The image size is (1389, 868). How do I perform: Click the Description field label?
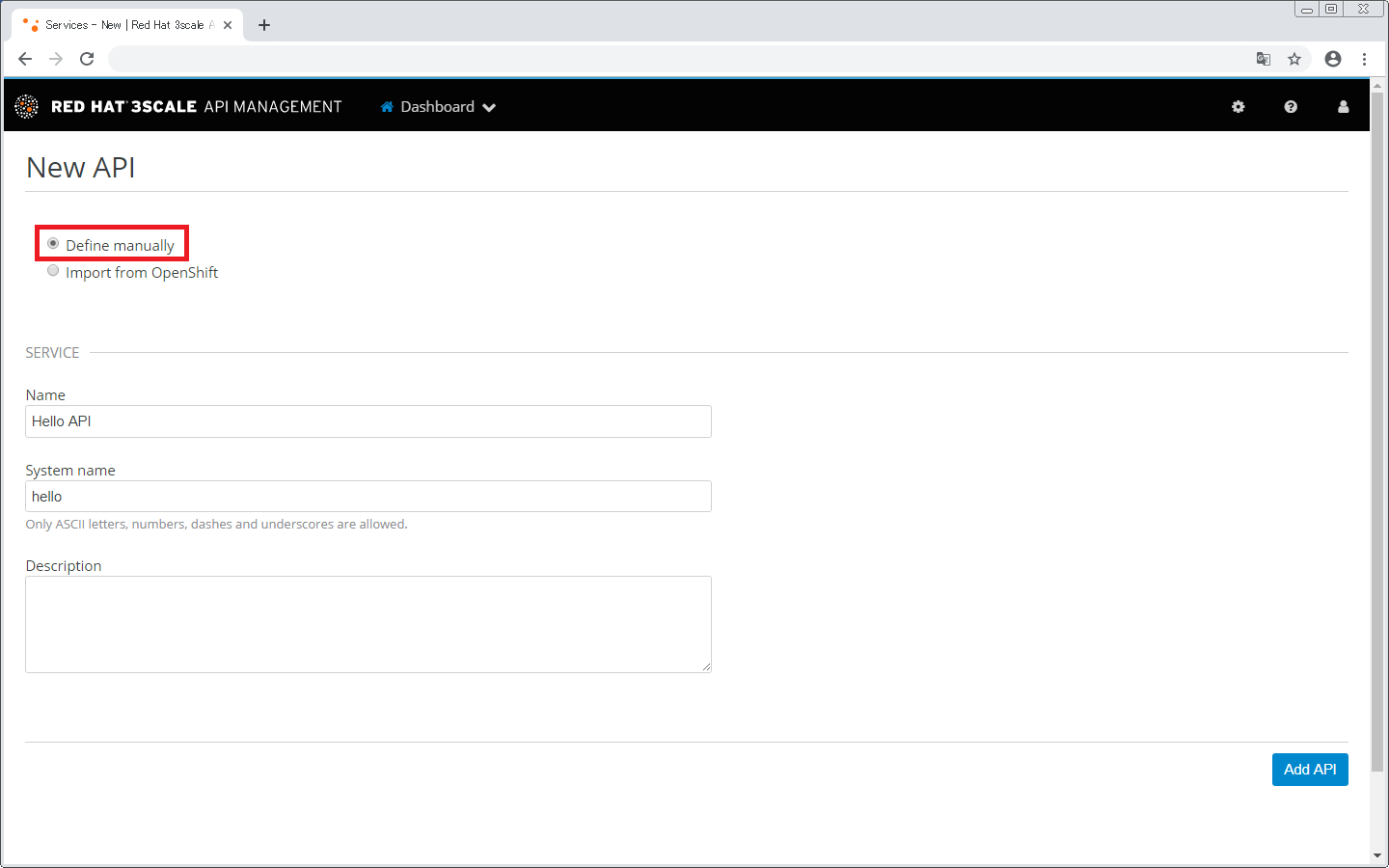[x=64, y=566]
